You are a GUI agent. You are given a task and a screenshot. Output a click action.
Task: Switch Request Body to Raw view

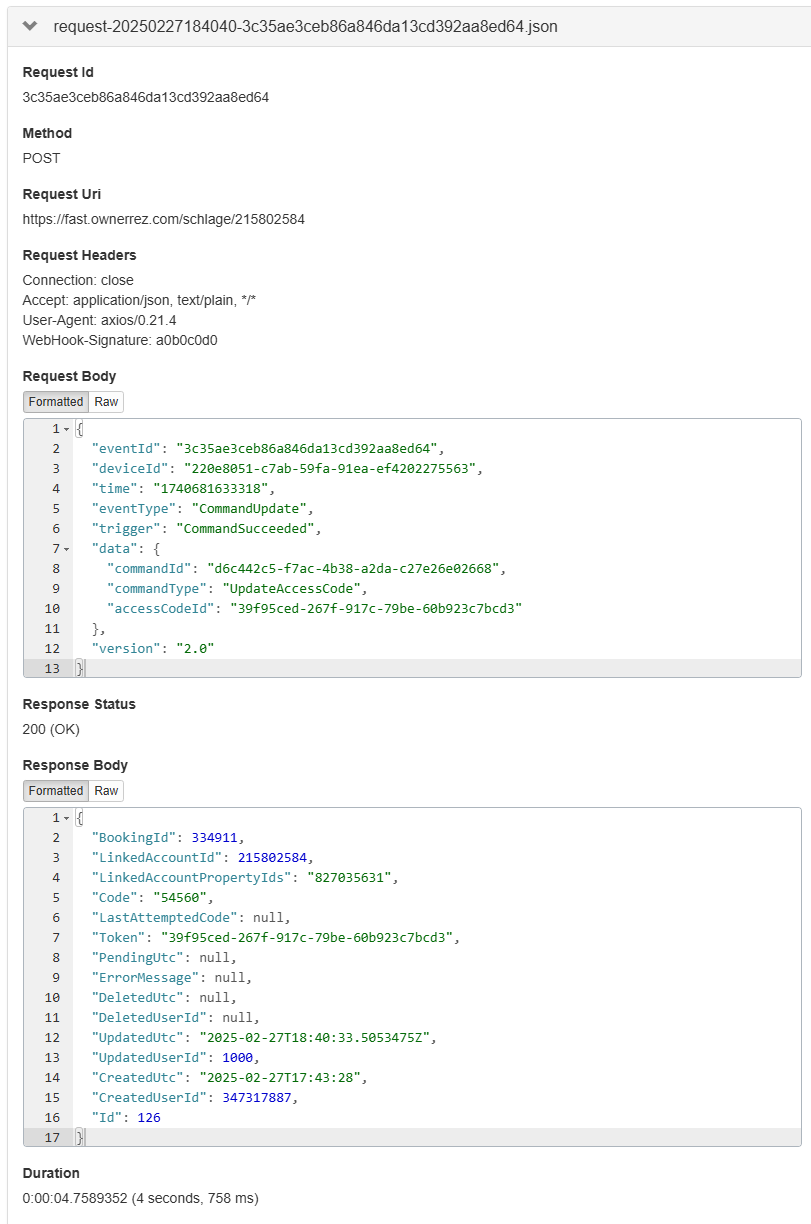106,402
